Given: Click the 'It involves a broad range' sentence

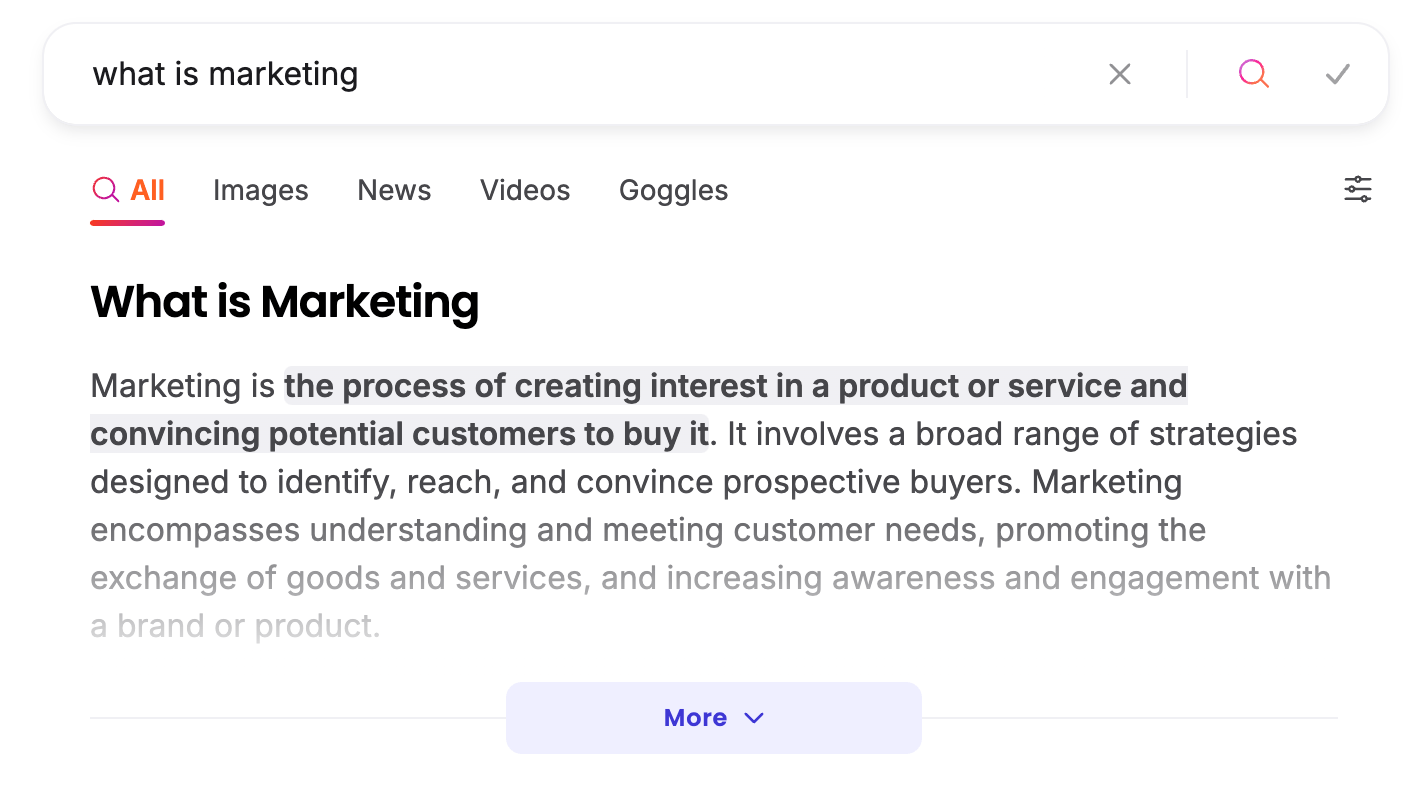Looking at the screenshot, I should 1010,434.
